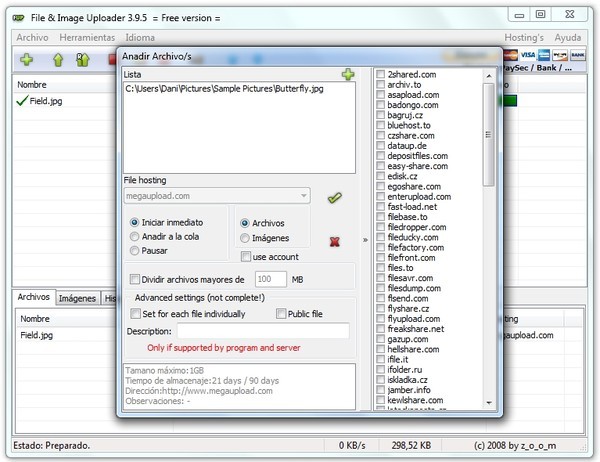
Task: Check the gazup.com host
Action: click(380, 339)
